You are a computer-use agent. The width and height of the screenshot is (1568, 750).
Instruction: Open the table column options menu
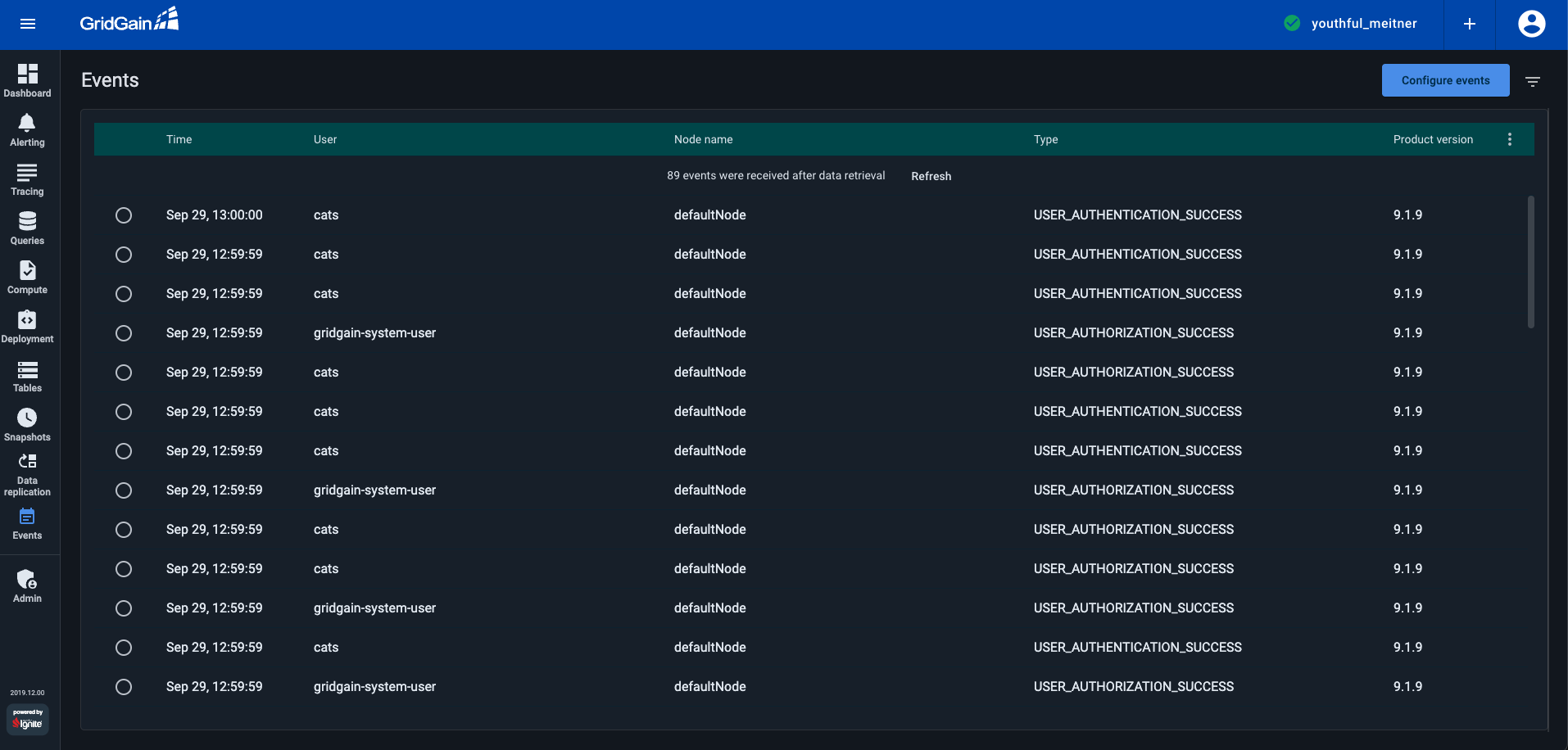point(1510,139)
